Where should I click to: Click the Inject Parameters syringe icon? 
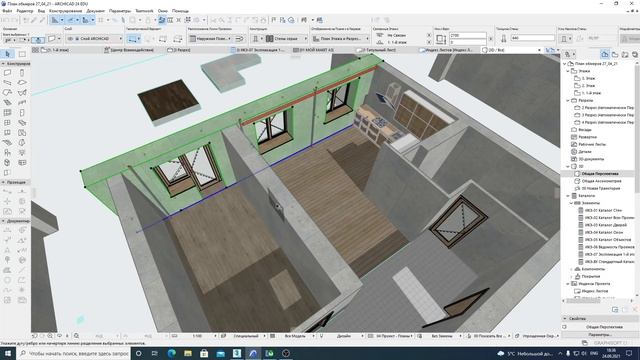(x=42, y=20)
